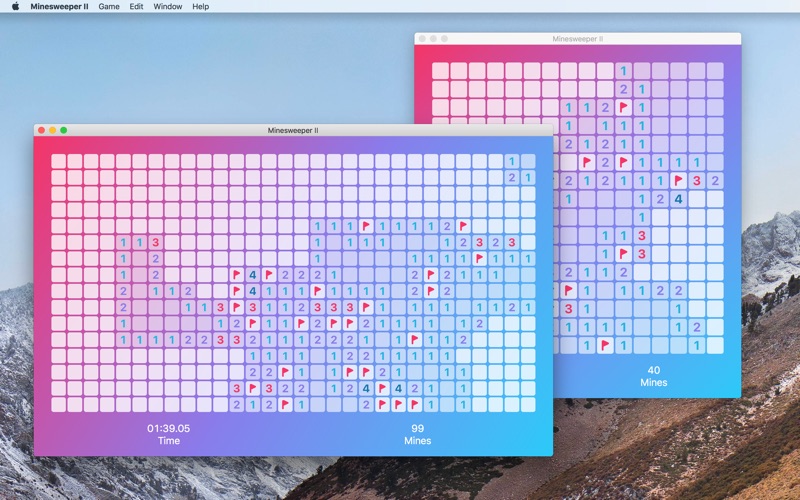Reveal the top-left corner cell of the back board
Screen dimensions: 800x500
440,70
